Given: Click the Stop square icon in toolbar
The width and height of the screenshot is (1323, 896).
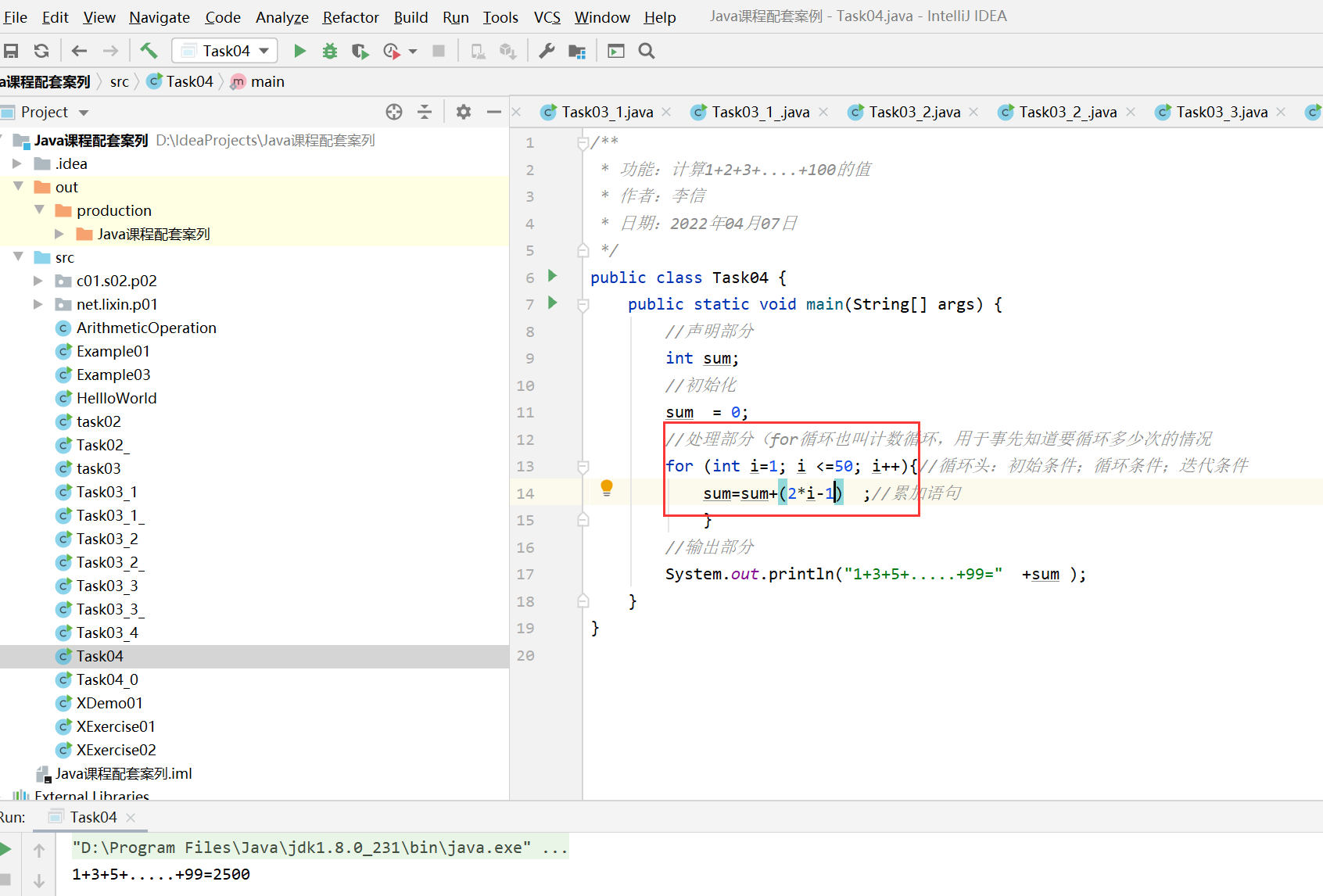Looking at the screenshot, I should pos(439,51).
